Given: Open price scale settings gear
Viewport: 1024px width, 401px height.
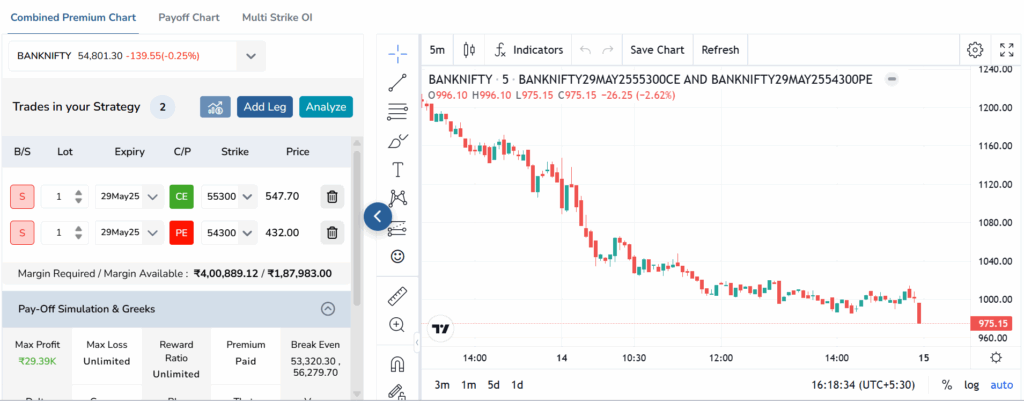Looking at the screenshot, I should 996,357.
